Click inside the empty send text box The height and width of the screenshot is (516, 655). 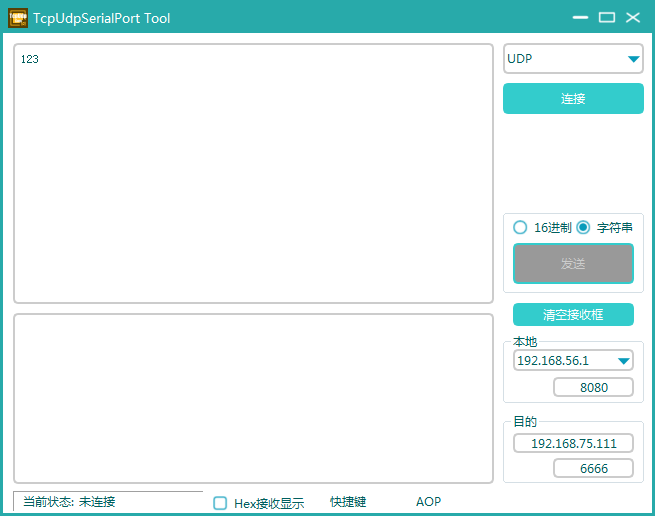click(x=254, y=399)
